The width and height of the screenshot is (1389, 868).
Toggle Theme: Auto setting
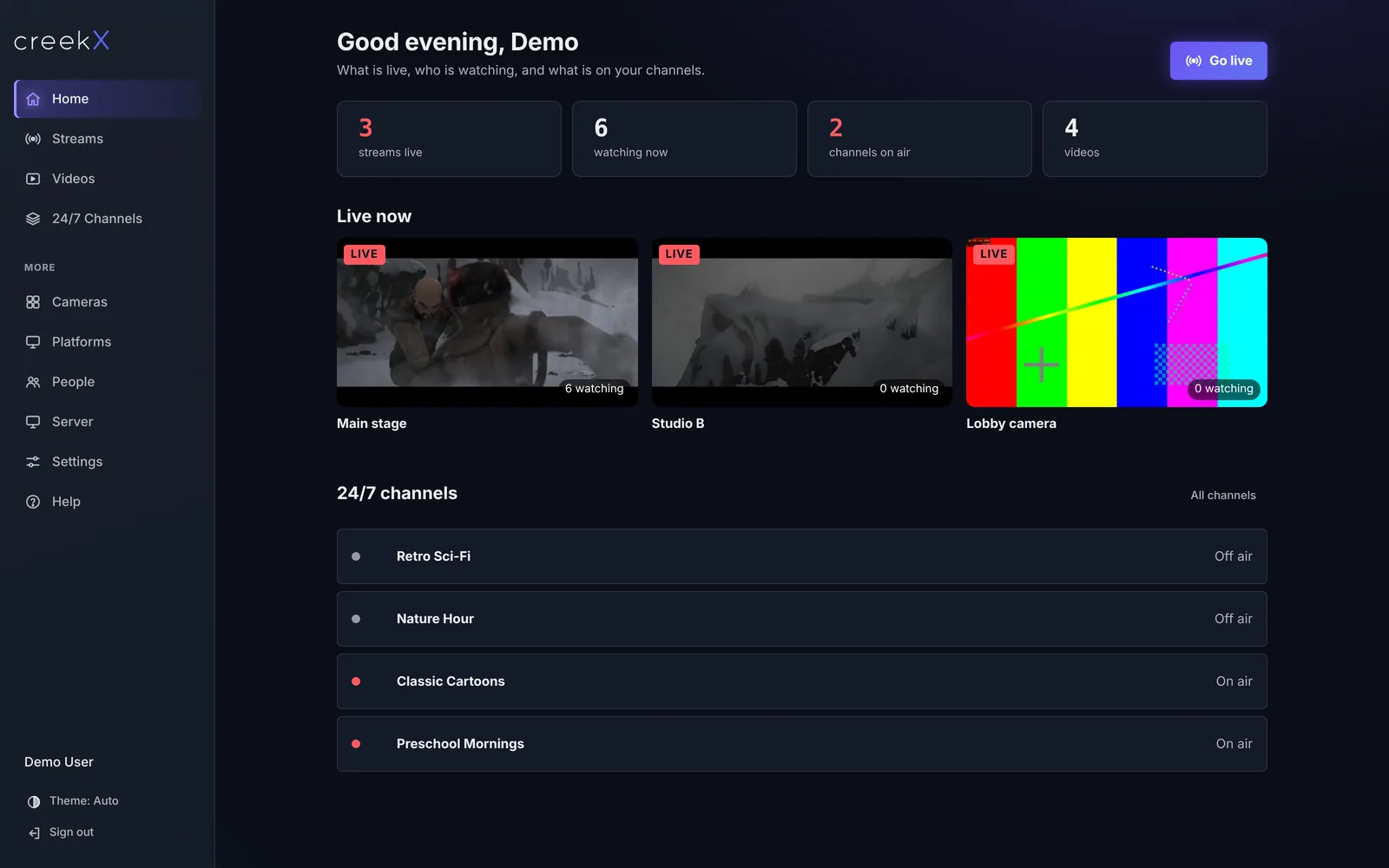(83, 801)
